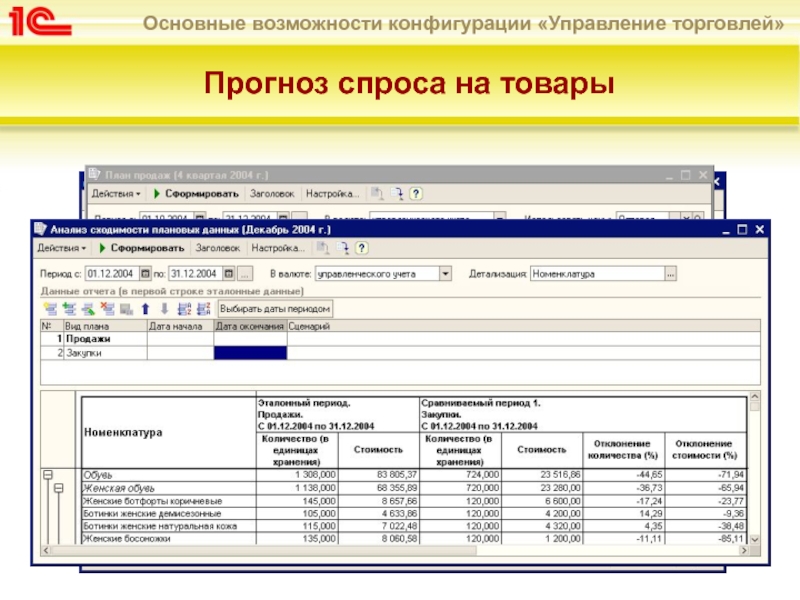Viewport: 800px width, 600px height.
Task: Collapse the Женская обувь subgroup
Action: click(x=59, y=487)
